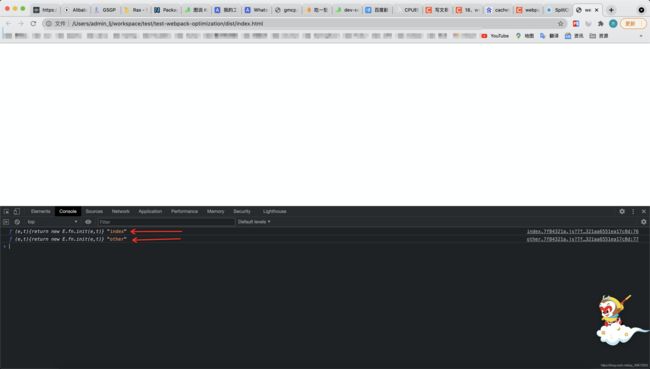650x369 pixels.
Task: Open the Lighthouse tab
Action: coord(274,211)
